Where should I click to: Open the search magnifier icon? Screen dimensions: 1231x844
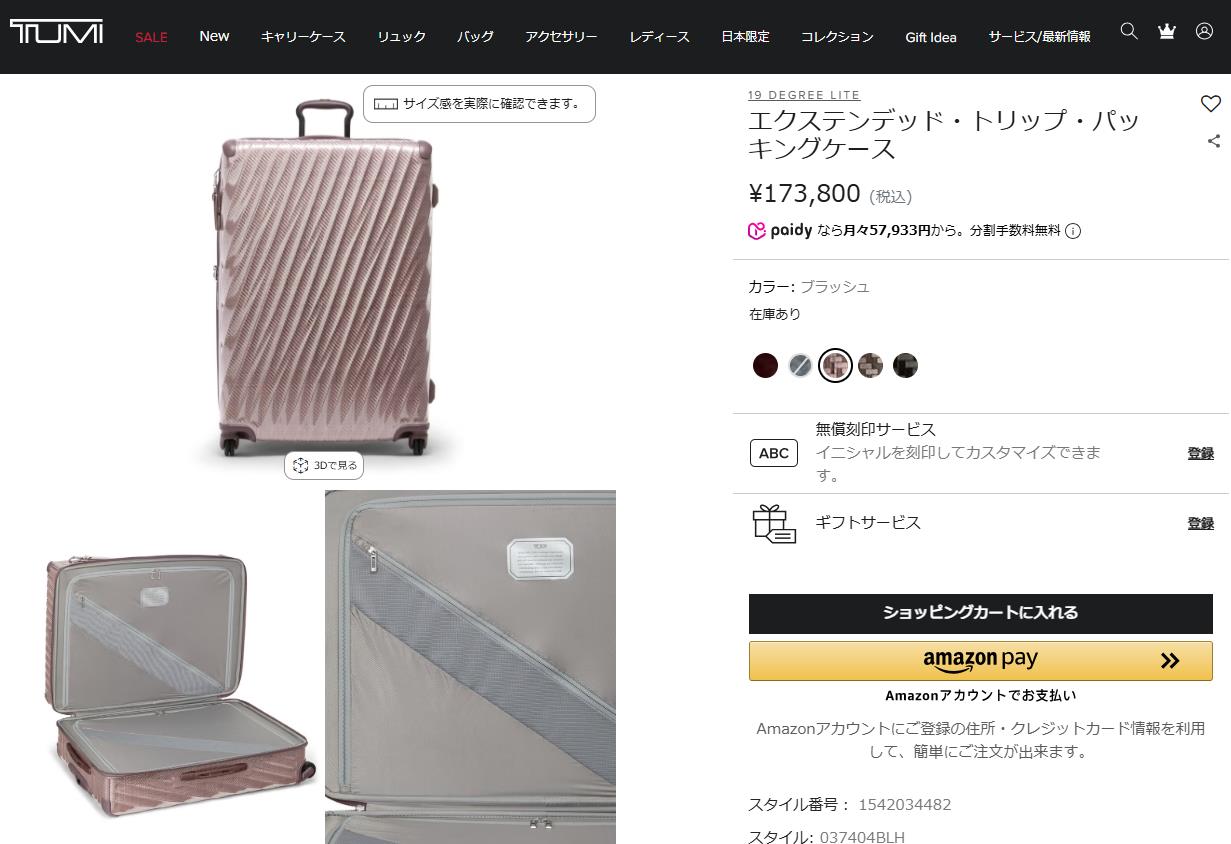click(x=1129, y=31)
